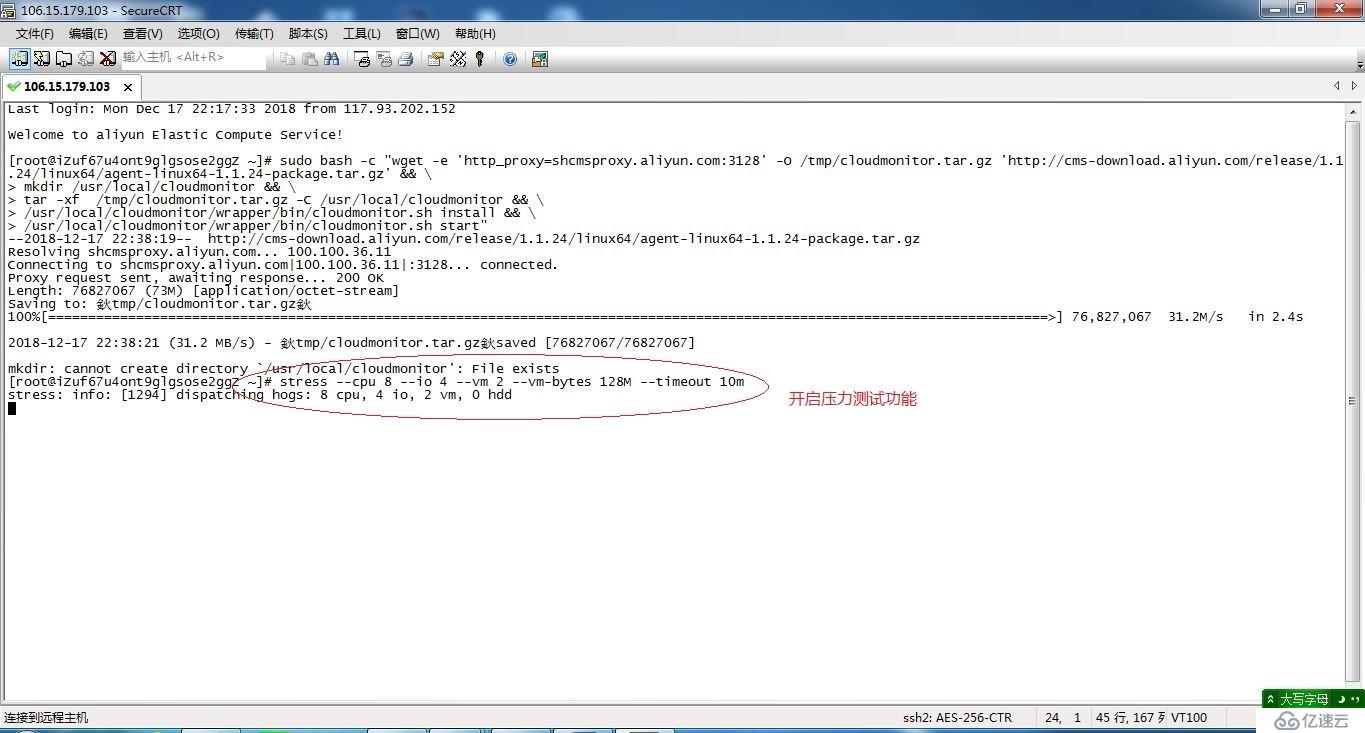This screenshot has height=733, width=1365.
Task: Click the terminal scrollbar up arrow
Action: [1355, 110]
